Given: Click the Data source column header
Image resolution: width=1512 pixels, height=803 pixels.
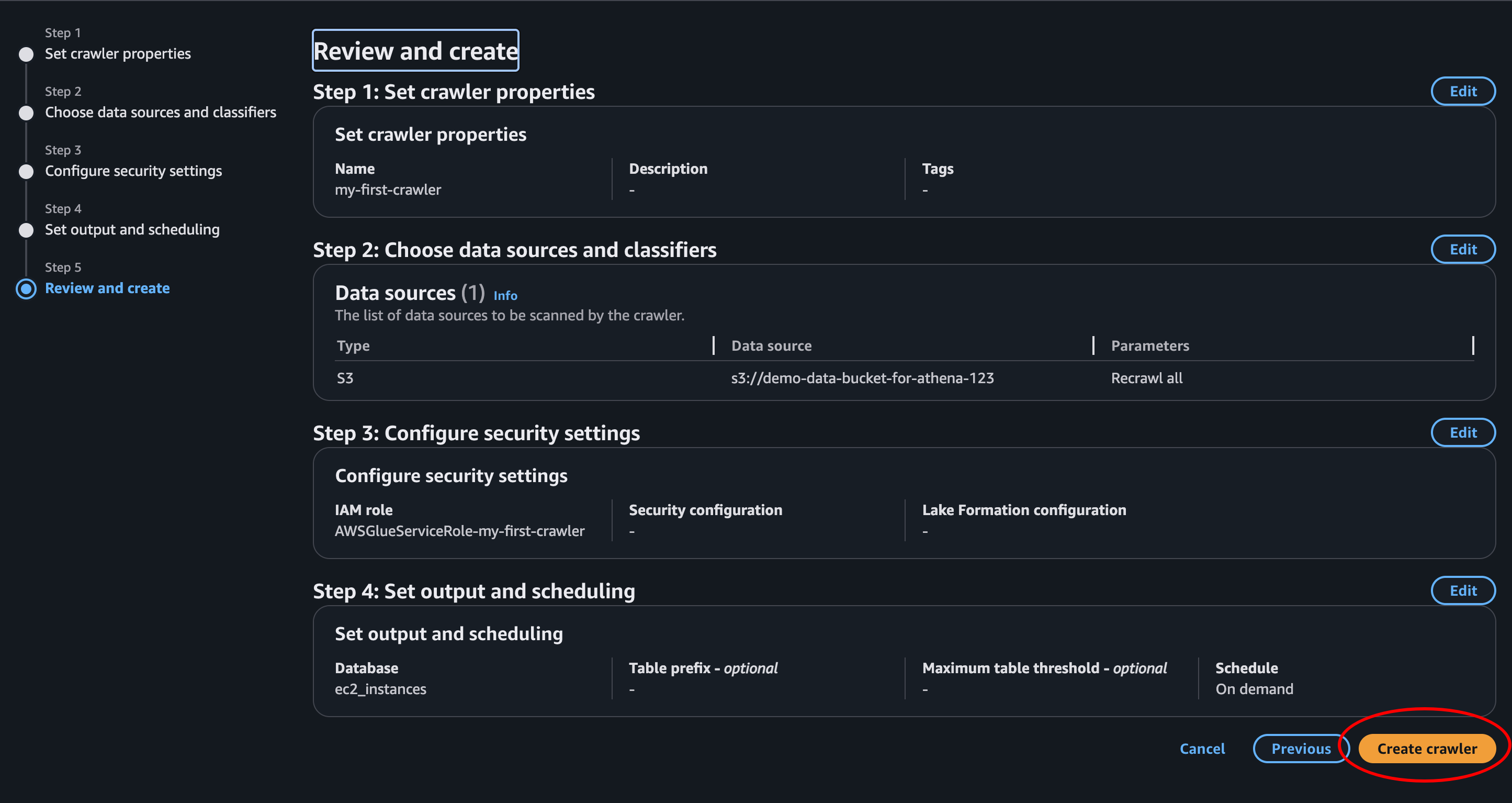Looking at the screenshot, I should click(x=771, y=345).
